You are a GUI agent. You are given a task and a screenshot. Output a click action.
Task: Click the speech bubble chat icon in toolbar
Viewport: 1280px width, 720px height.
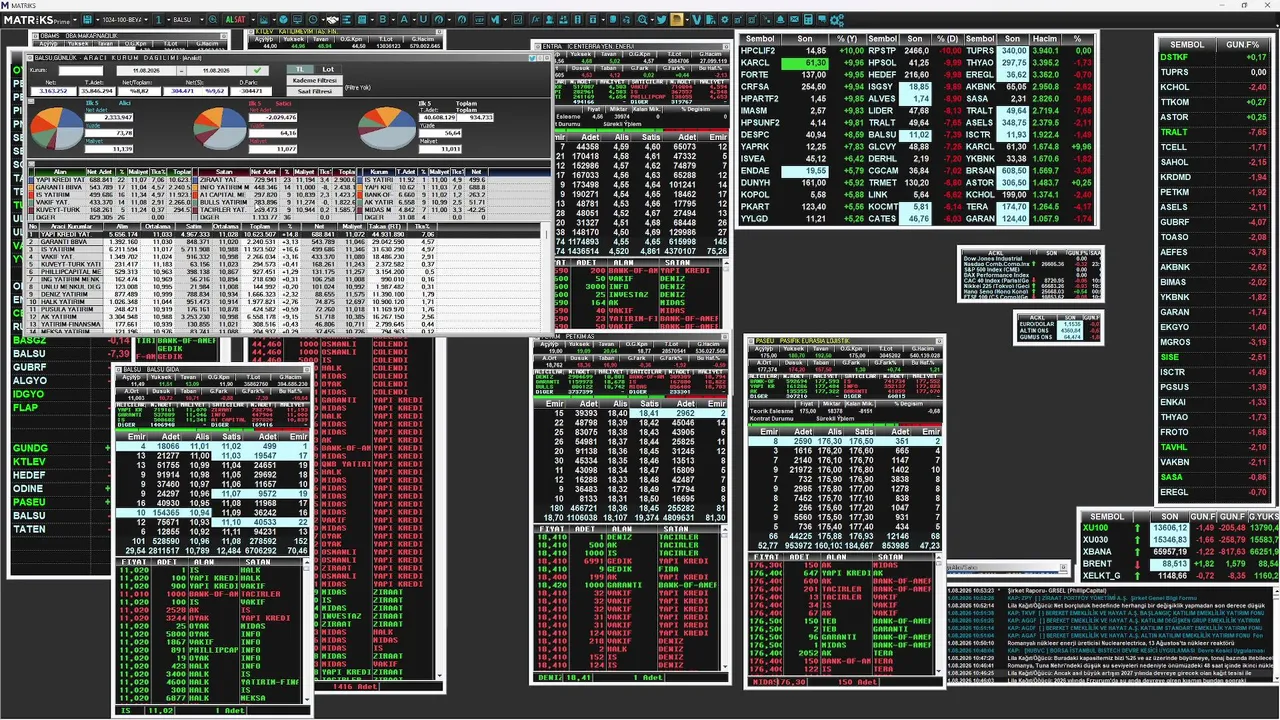tap(822, 19)
